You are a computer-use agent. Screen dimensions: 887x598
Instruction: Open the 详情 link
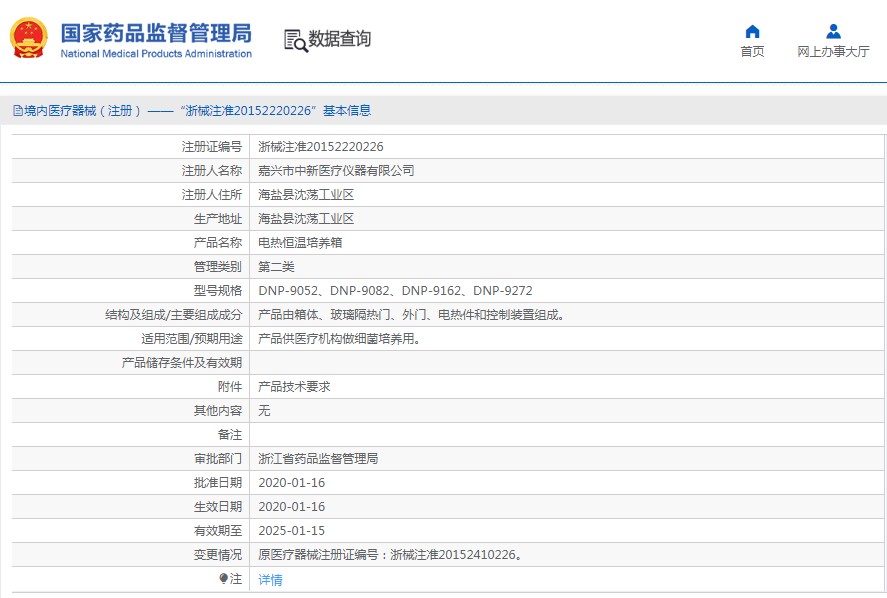pyautogui.click(x=270, y=579)
